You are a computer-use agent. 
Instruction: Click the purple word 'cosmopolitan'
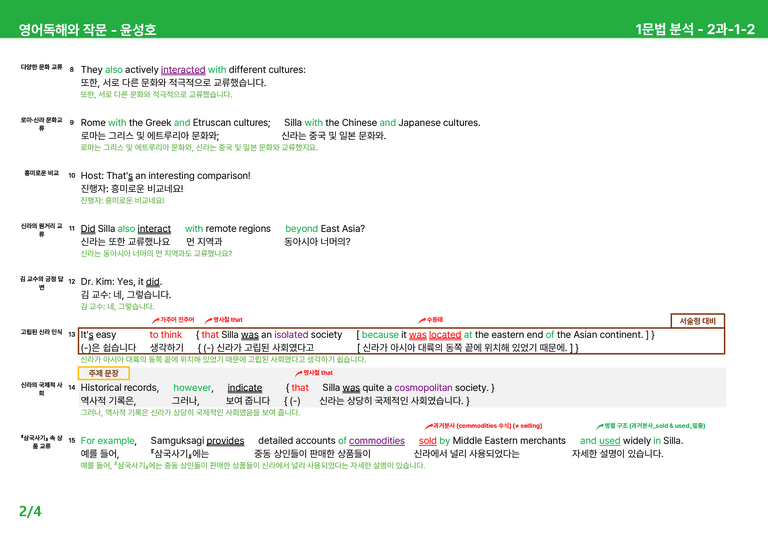(x=423, y=388)
